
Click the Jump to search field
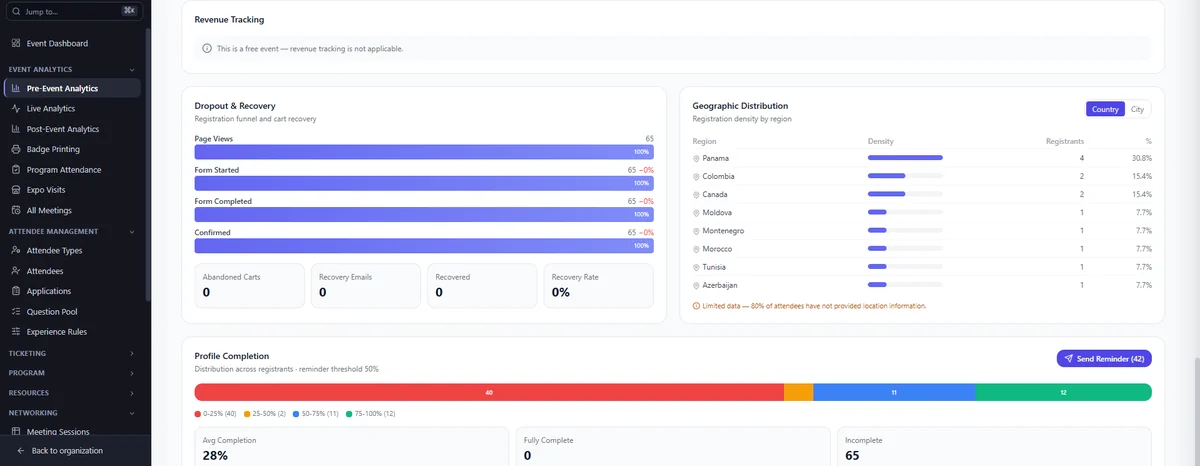pos(72,11)
